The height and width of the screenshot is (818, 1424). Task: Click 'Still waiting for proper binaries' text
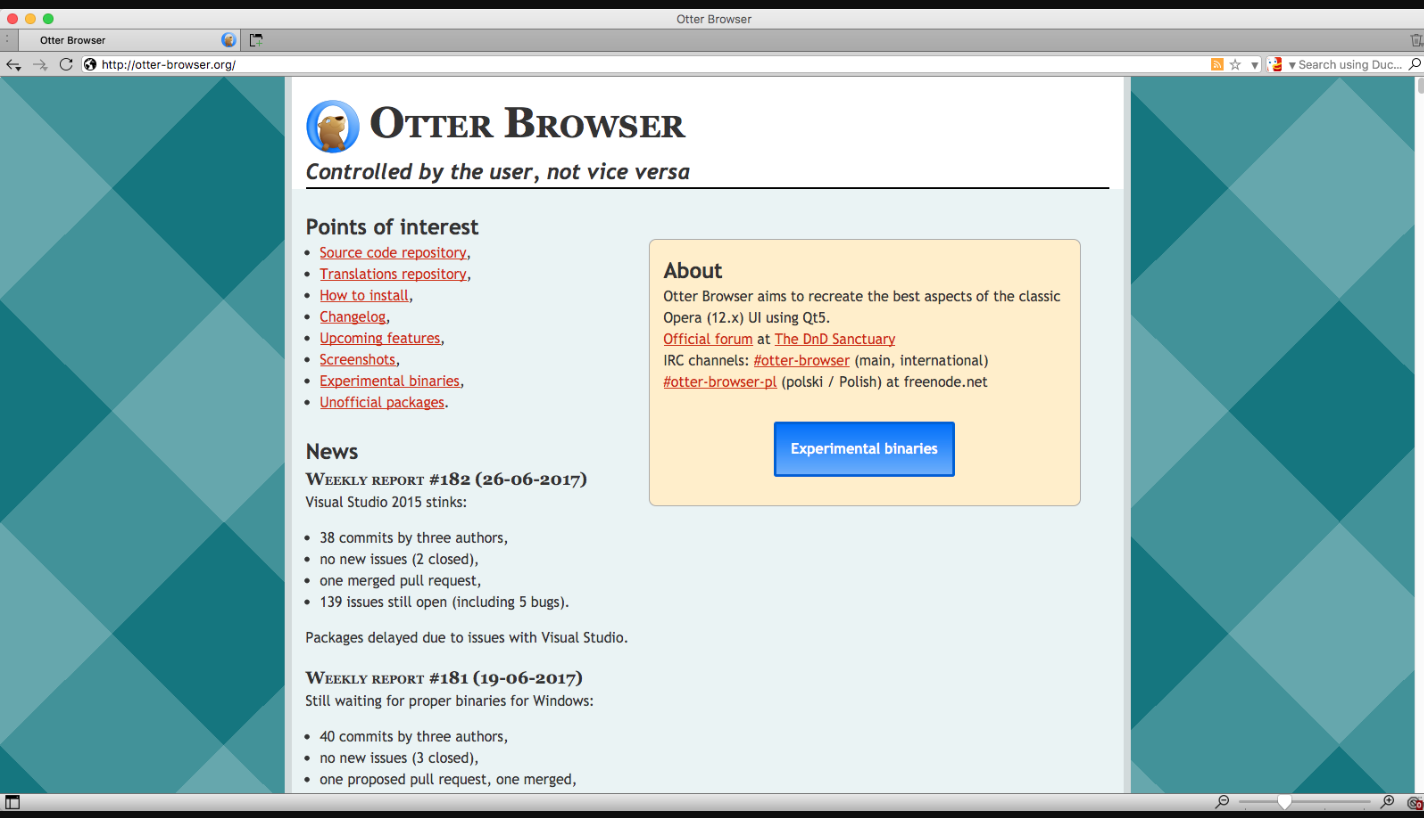point(450,701)
